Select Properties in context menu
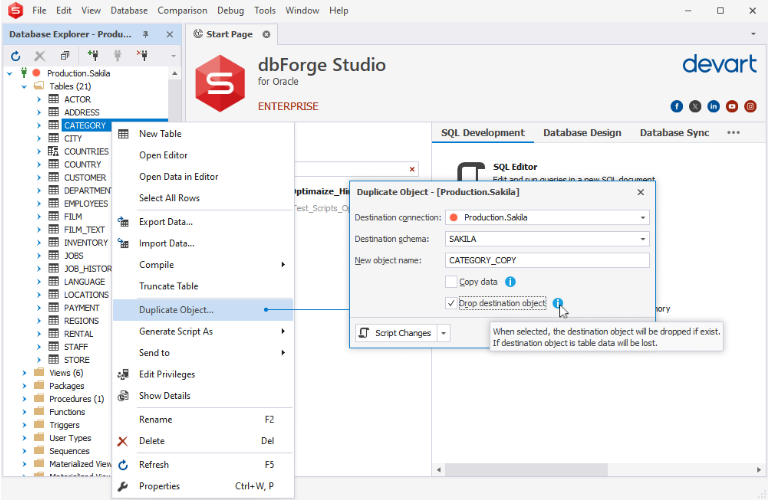This screenshot has width=770, height=502. point(203,486)
